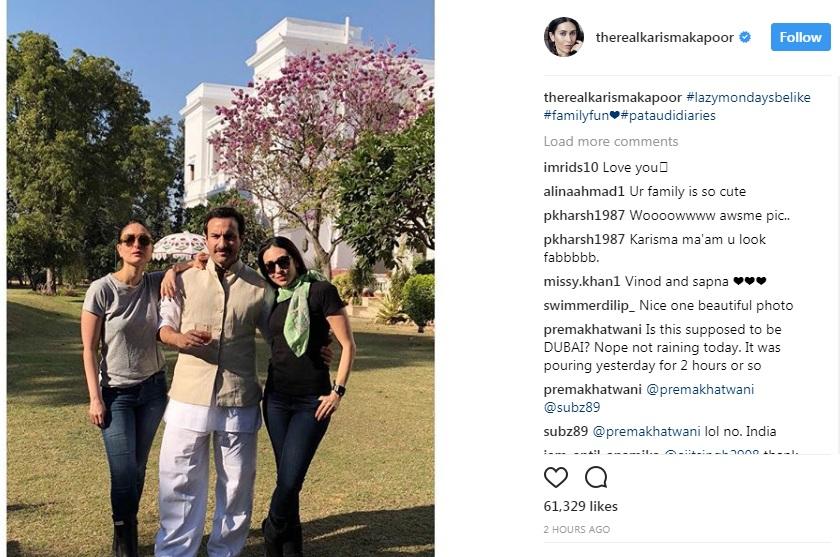View the 61,329 likes list

tap(581, 506)
